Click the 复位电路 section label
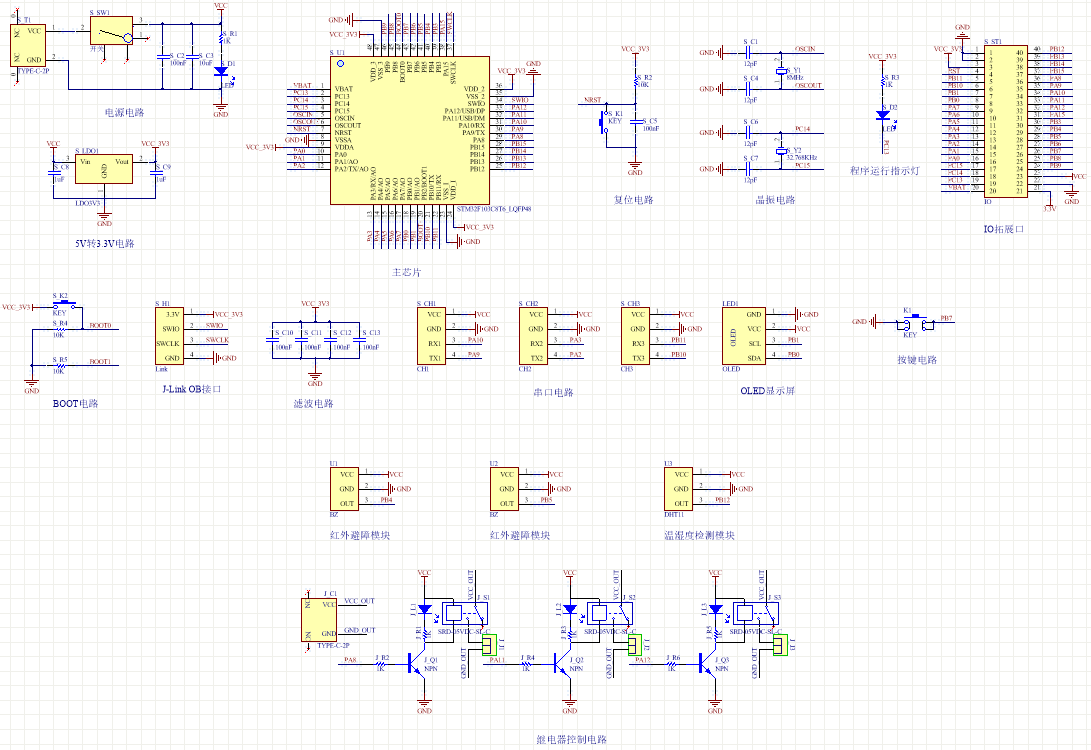Image resolution: width=1091 pixels, height=750 pixels. (633, 200)
